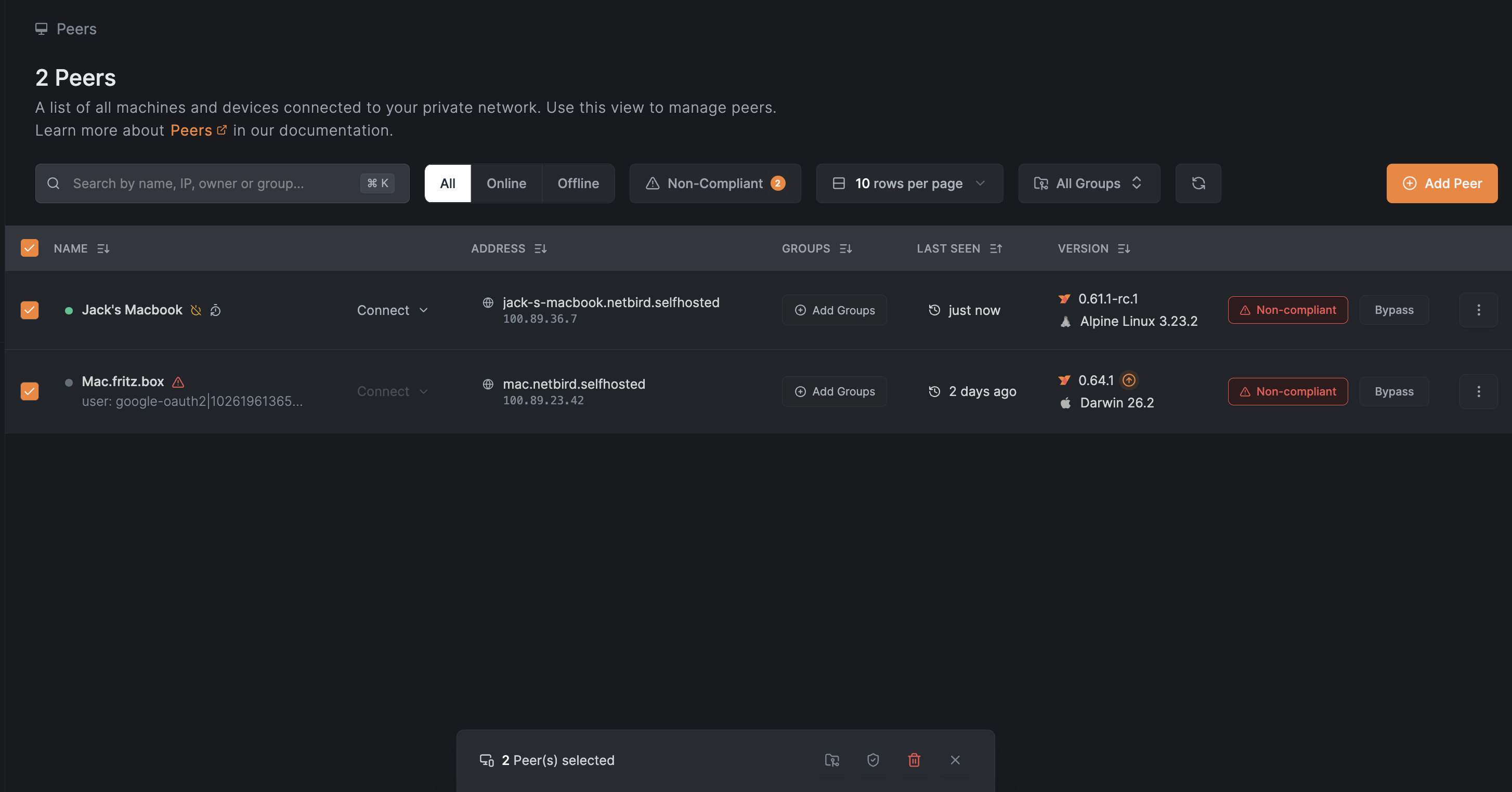Expand the Connect dropdown for Jack's Macbook
The width and height of the screenshot is (1512, 792).
(393, 310)
